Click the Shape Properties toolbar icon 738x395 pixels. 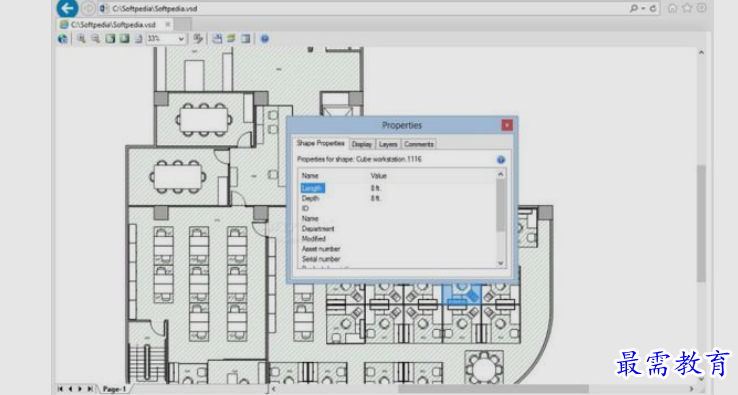coord(198,39)
